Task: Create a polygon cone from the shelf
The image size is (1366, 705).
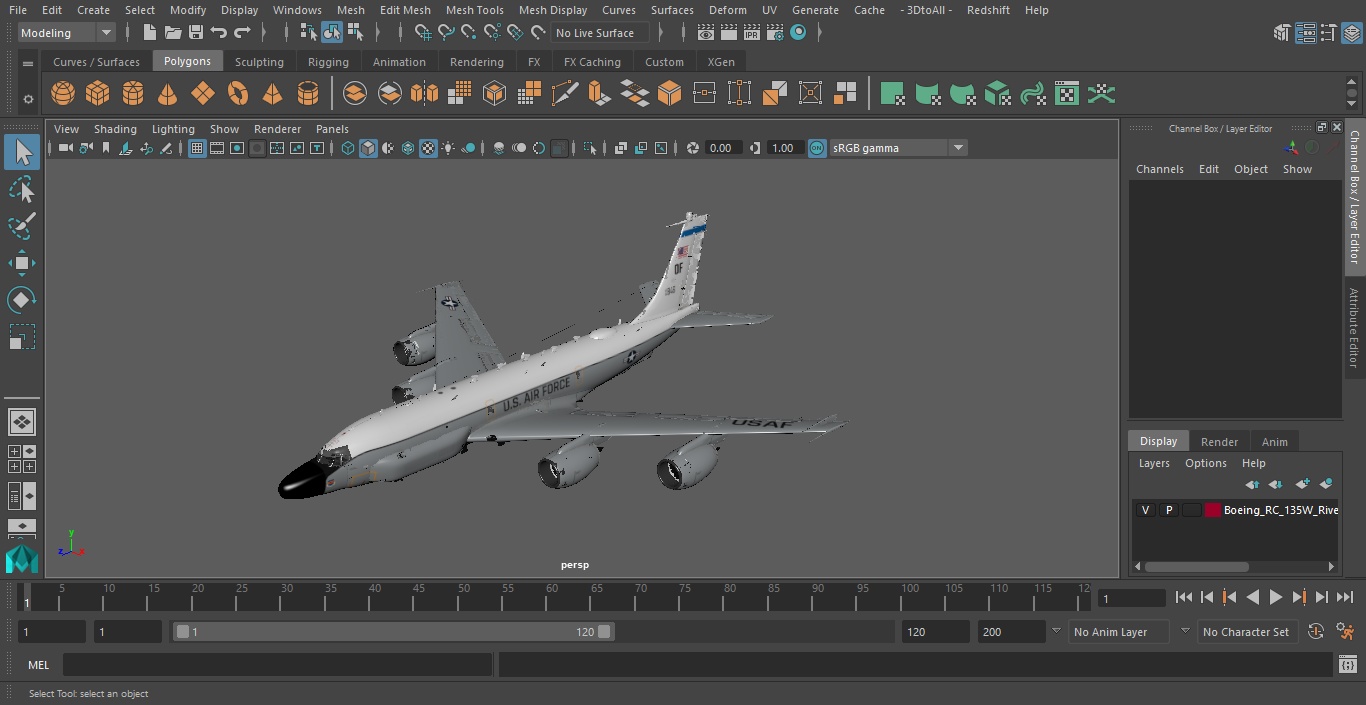Action: click(x=168, y=94)
